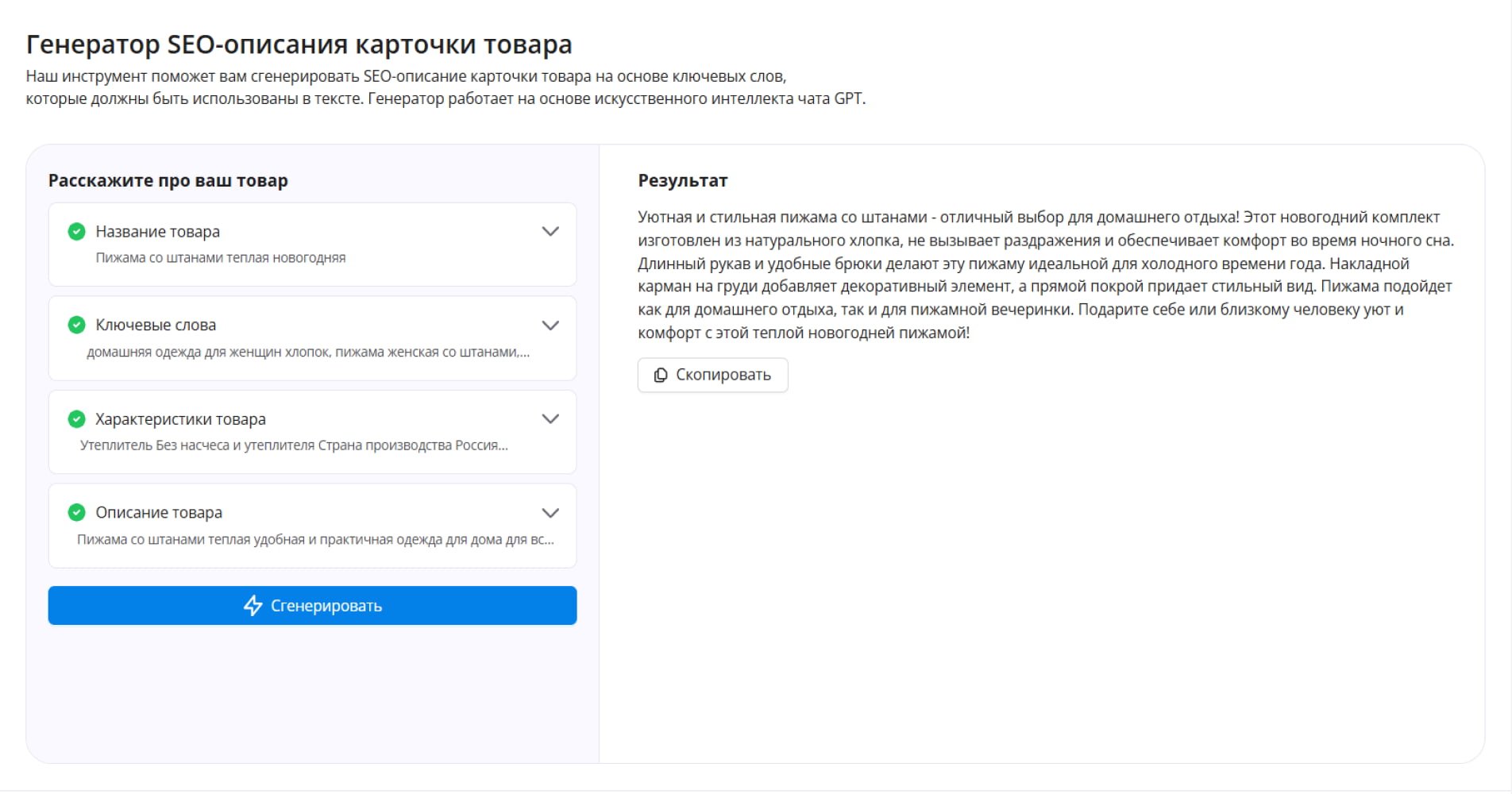Open the Название товара section title
The width and height of the screenshot is (1512, 794).
click(x=157, y=232)
